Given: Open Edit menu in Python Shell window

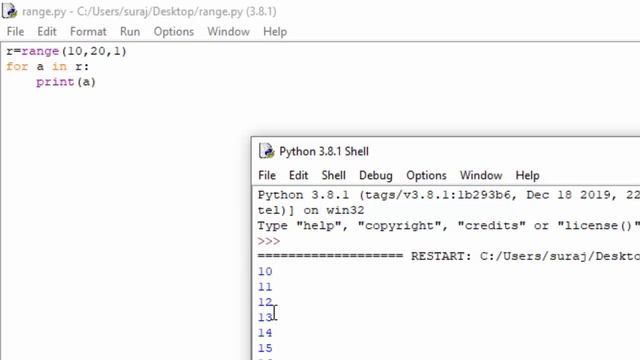Looking at the screenshot, I should (298, 176).
